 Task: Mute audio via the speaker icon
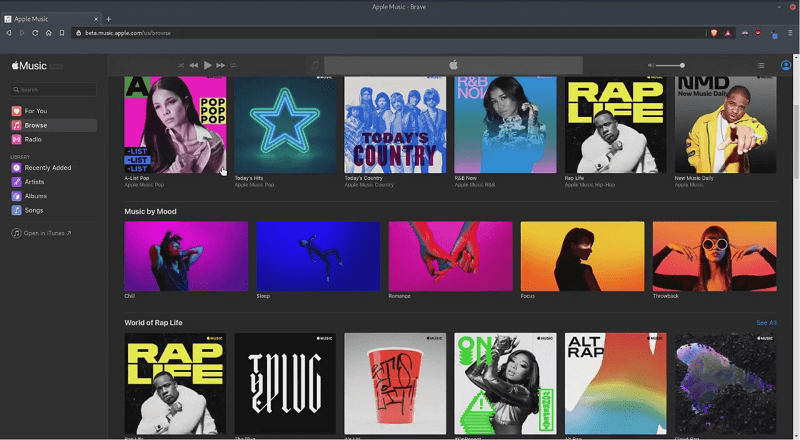tap(651, 65)
